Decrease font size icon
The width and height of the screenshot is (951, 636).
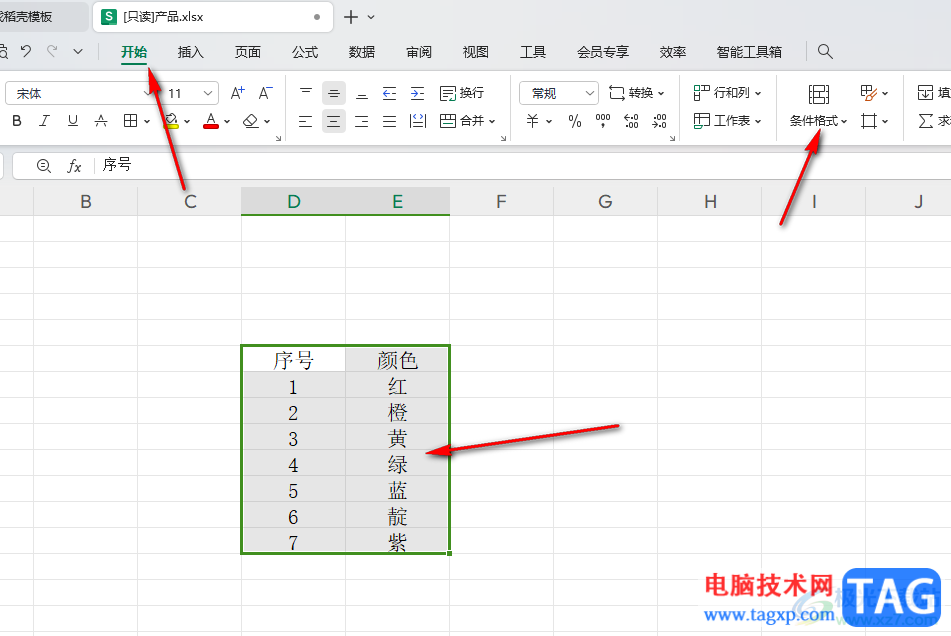(x=265, y=93)
